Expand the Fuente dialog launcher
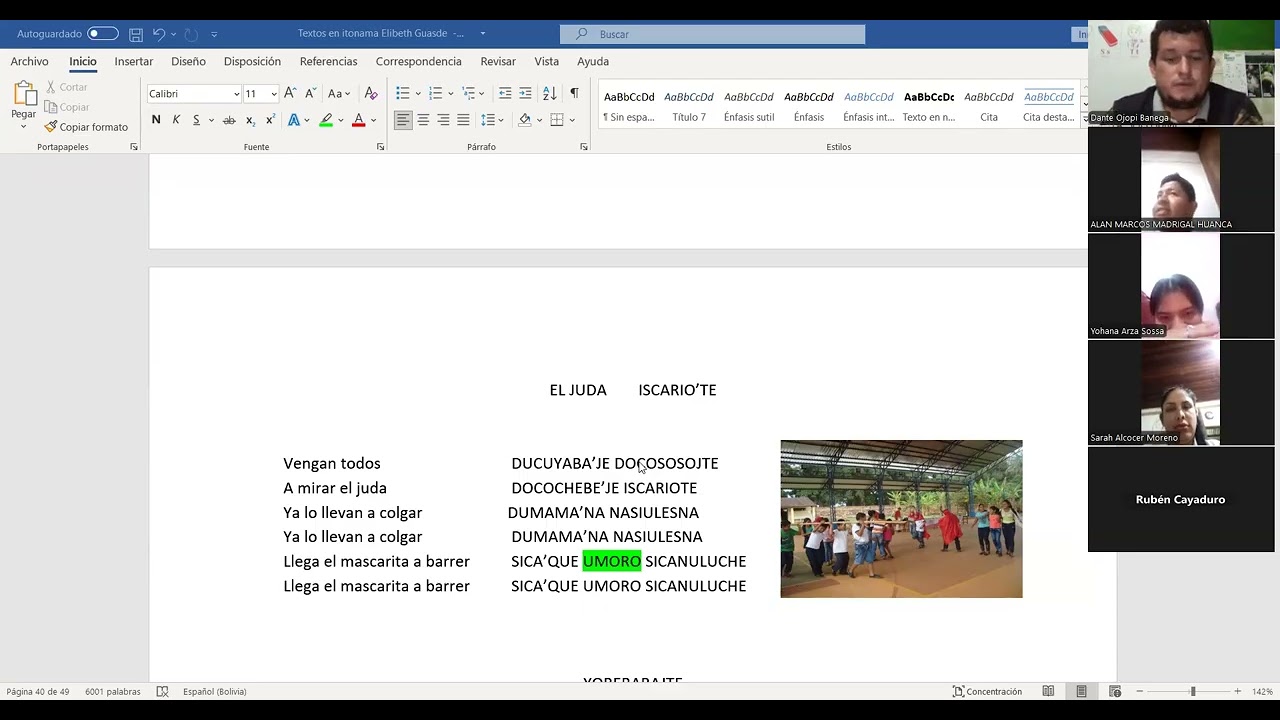The width and height of the screenshot is (1280, 720). pos(380,147)
